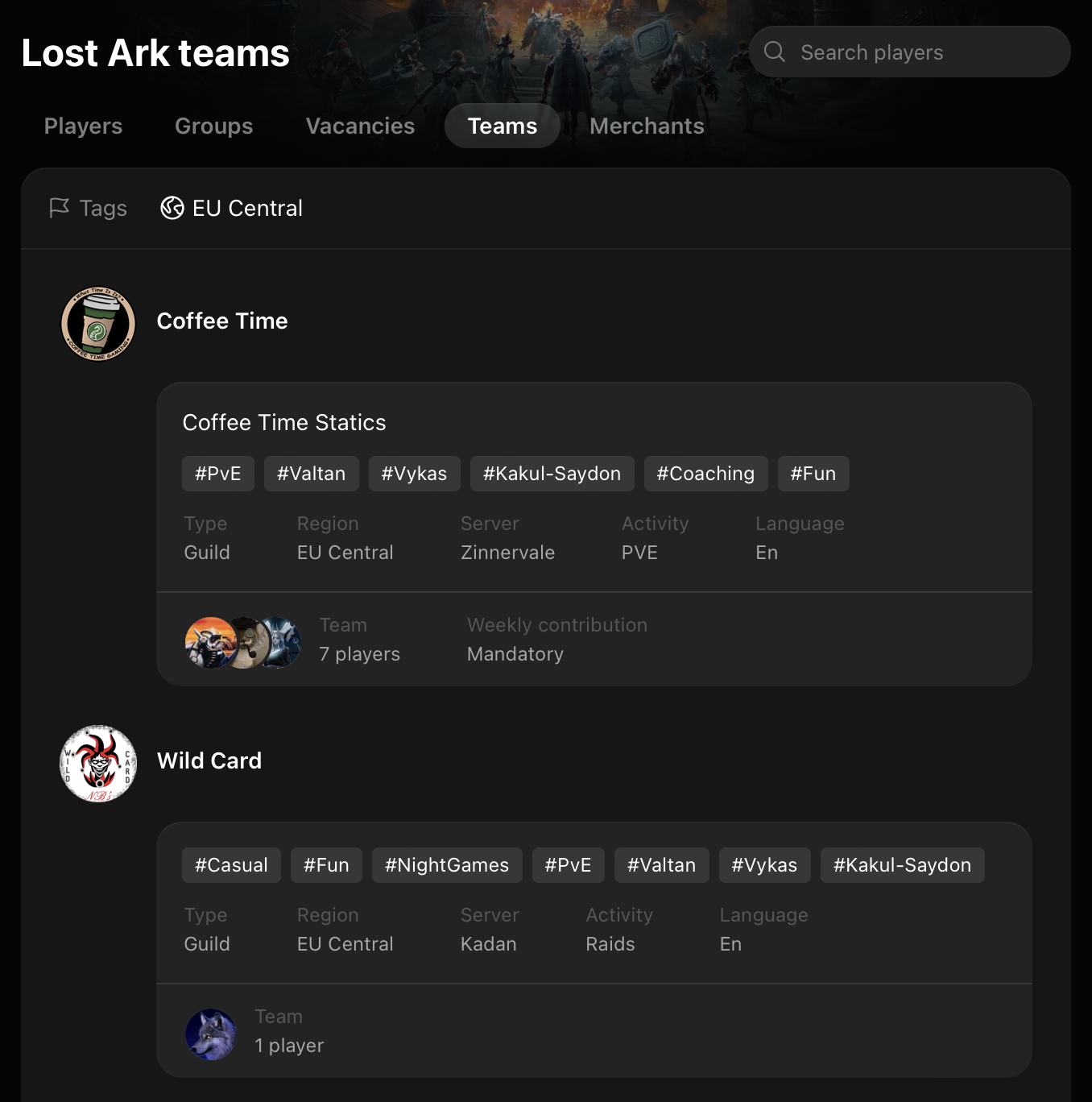The width and height of the screenshot is (1092, 1102).
Task: Click the search magnifier icon
Action: 775,52
